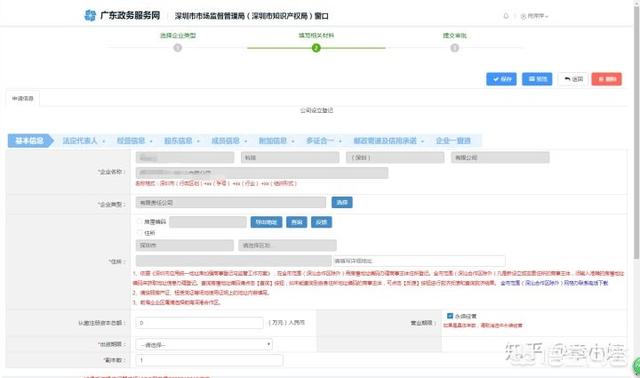Click the blue save button with checkmark
The width and height of the screenshot is (640, 378).
tap(501, 79)
